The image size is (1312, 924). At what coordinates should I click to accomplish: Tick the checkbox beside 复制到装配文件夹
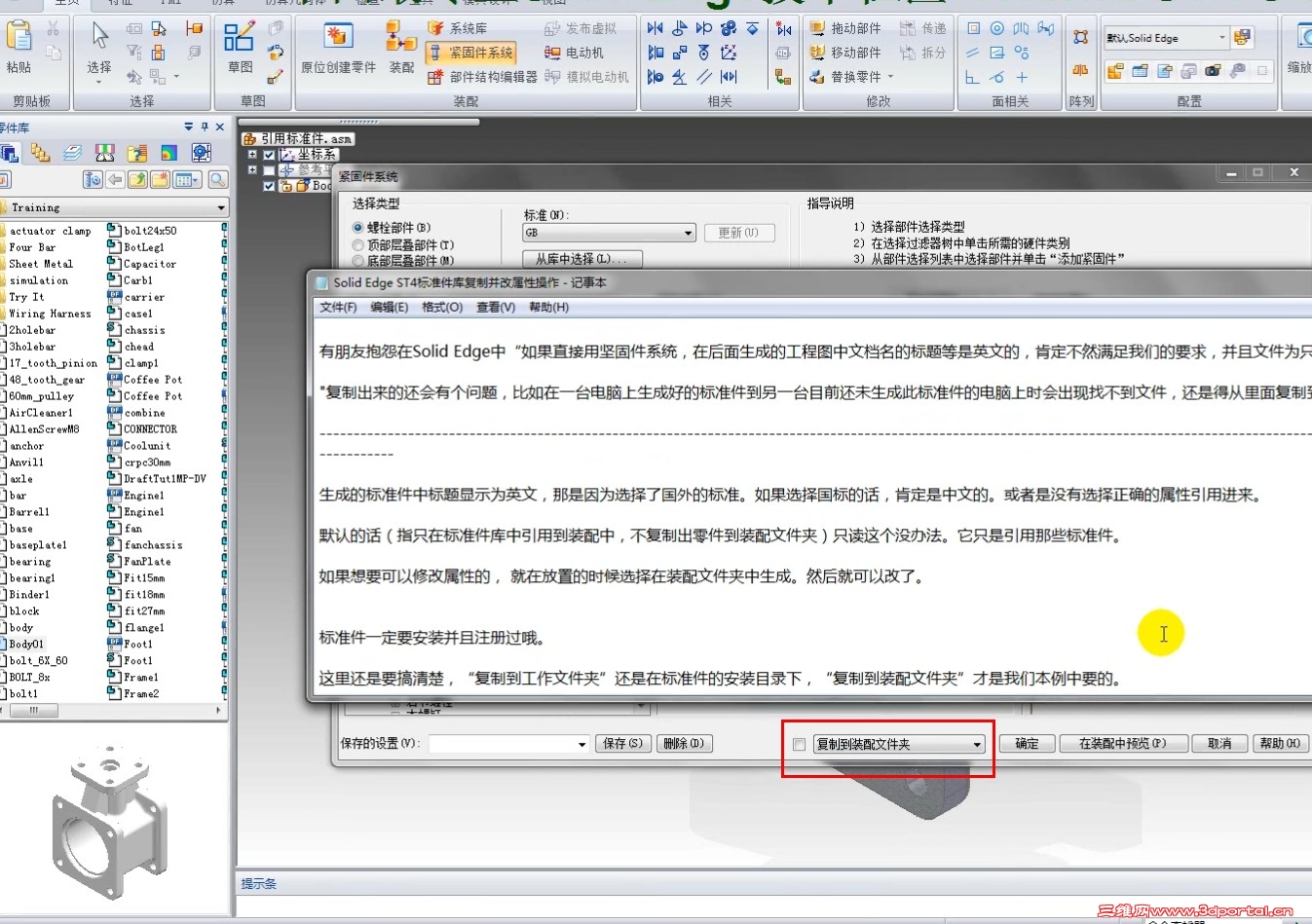tap(799, 744)
